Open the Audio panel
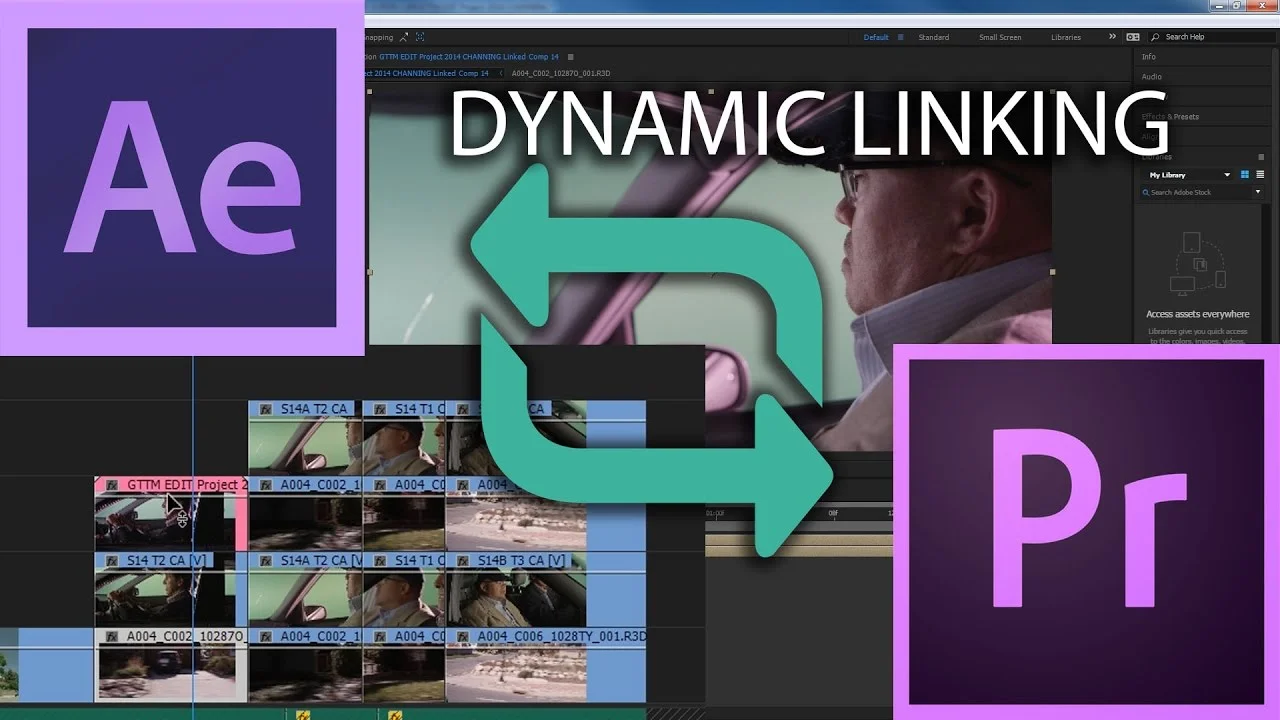Viewport: 1280px width, 720px height. [1152, 76]
